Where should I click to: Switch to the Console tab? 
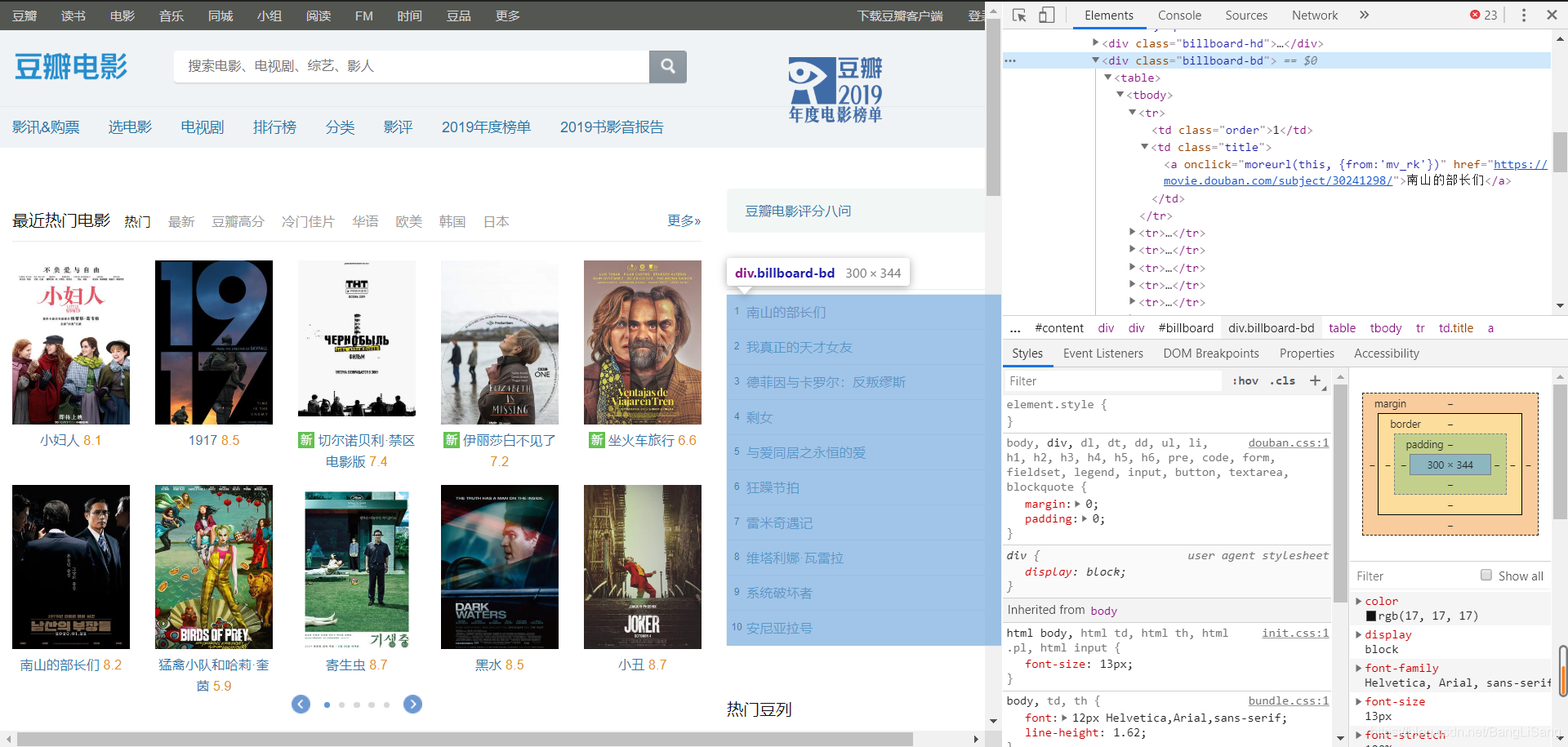tap(1179, 16)
